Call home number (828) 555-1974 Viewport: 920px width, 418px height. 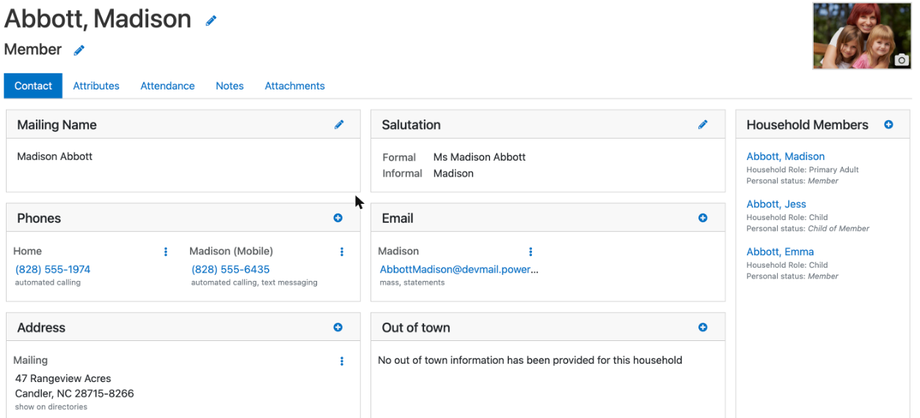(53, 269)
